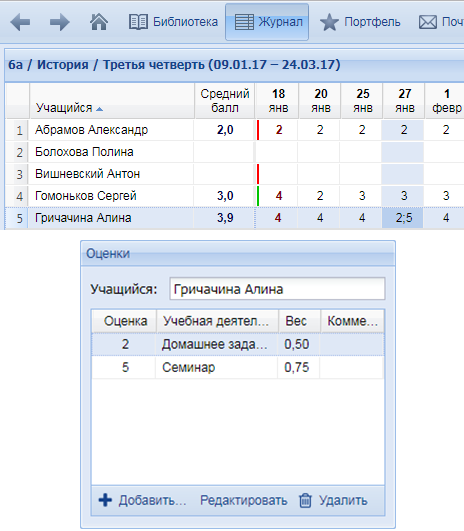The image size is (464, 531).
Task: Click the Учащийся name input field
Action: tap(277, 289)
